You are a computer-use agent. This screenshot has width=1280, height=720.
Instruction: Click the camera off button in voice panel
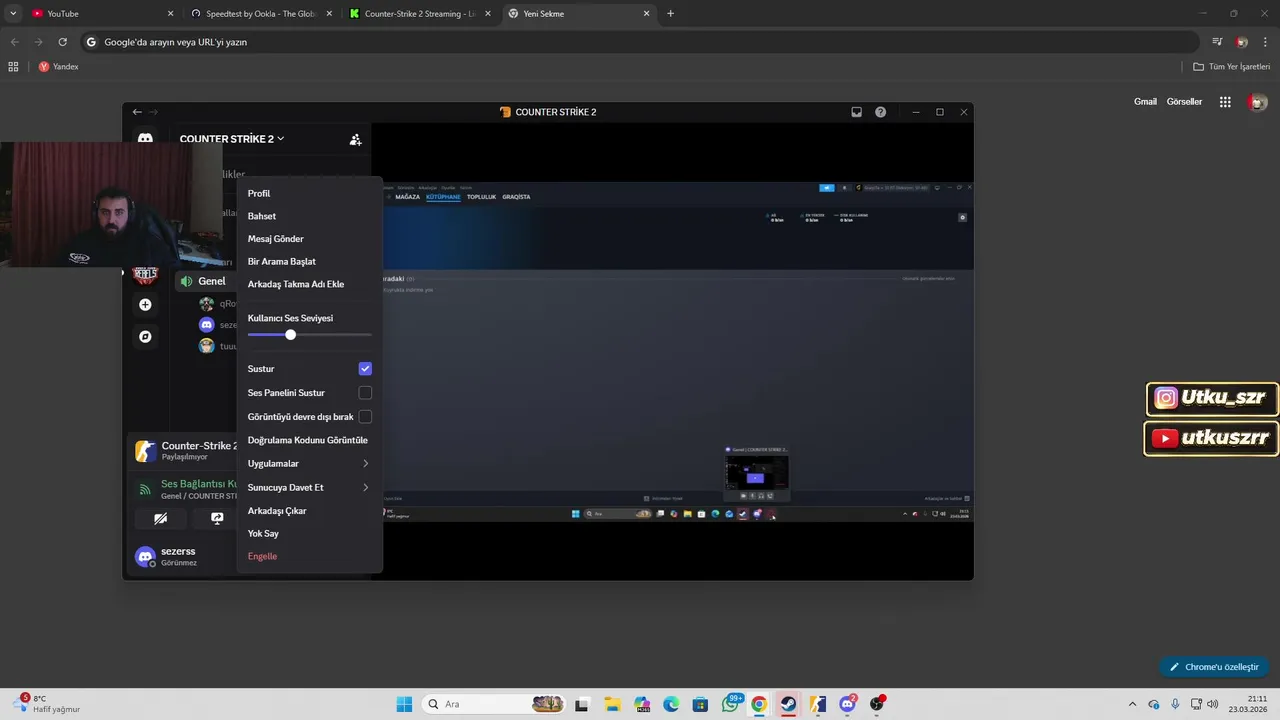[x=160, y=518]
